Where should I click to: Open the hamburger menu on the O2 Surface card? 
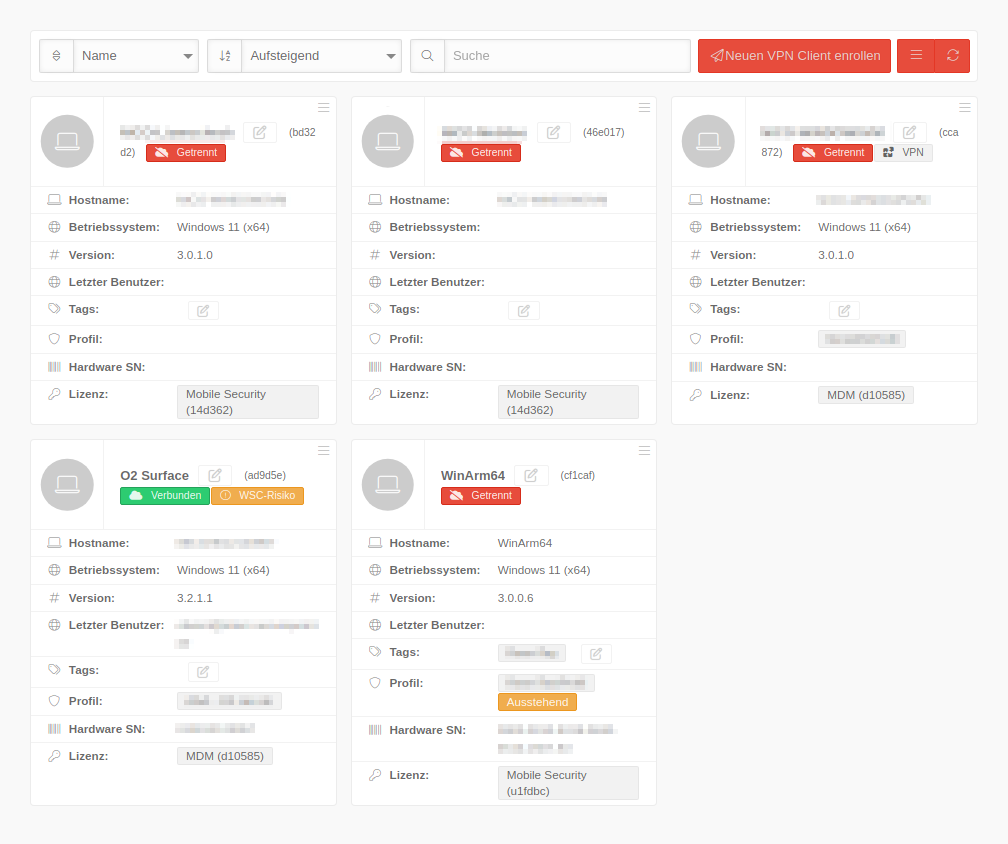(x=323, y=450)
